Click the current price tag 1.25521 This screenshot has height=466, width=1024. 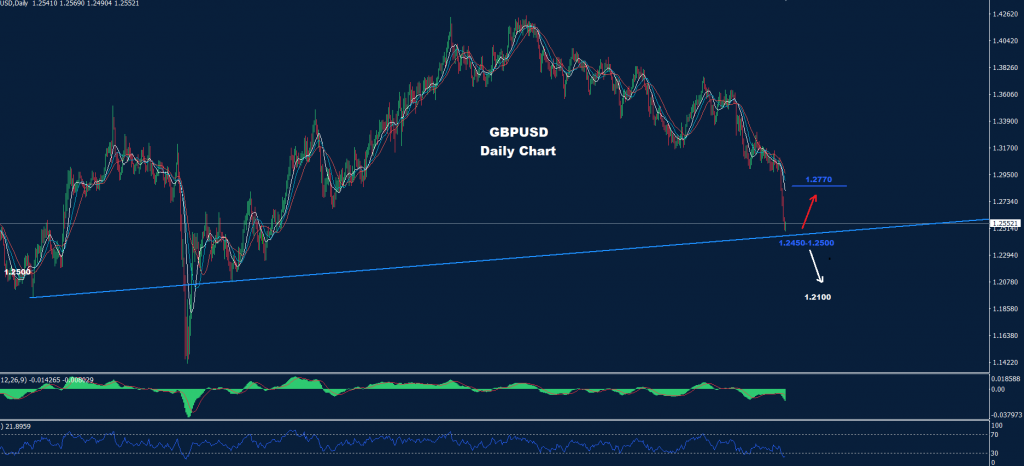coord(1007,223)
